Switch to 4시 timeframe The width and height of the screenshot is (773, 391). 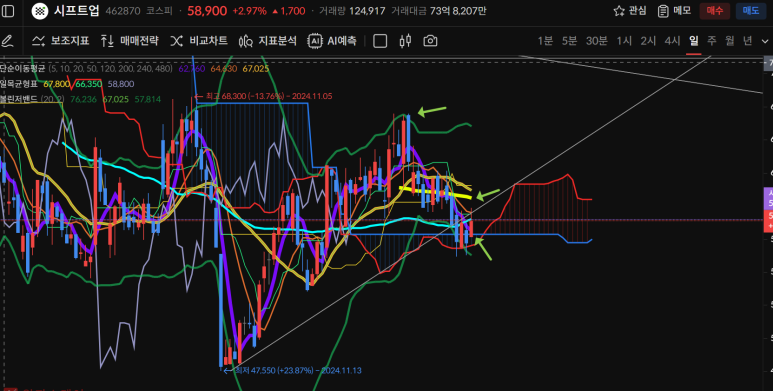tap(672, 41)
